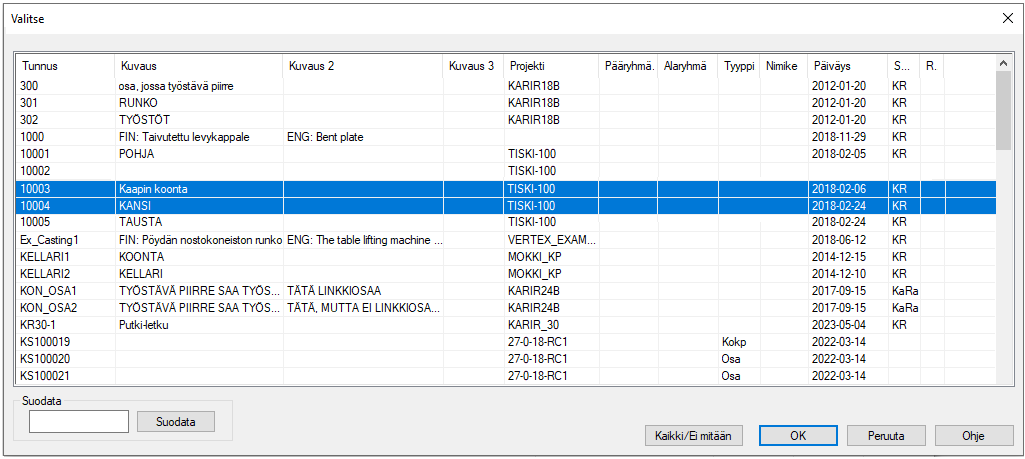Click the OK button
The width and height of the screenshot is (1025, 459).
pos(797,436)
